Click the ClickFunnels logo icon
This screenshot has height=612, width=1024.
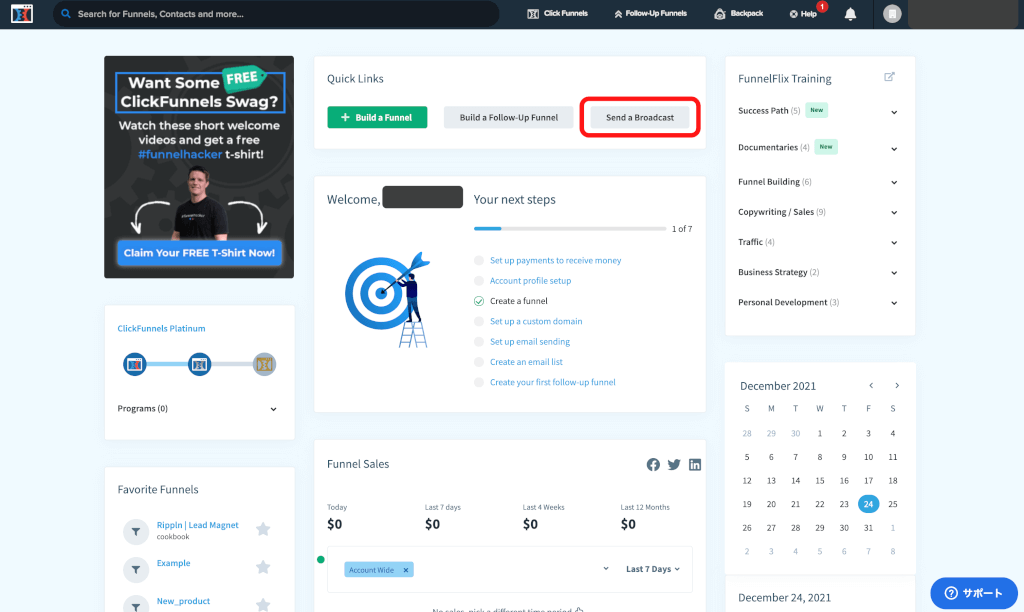pyautogui.click(x=22, y=14)
